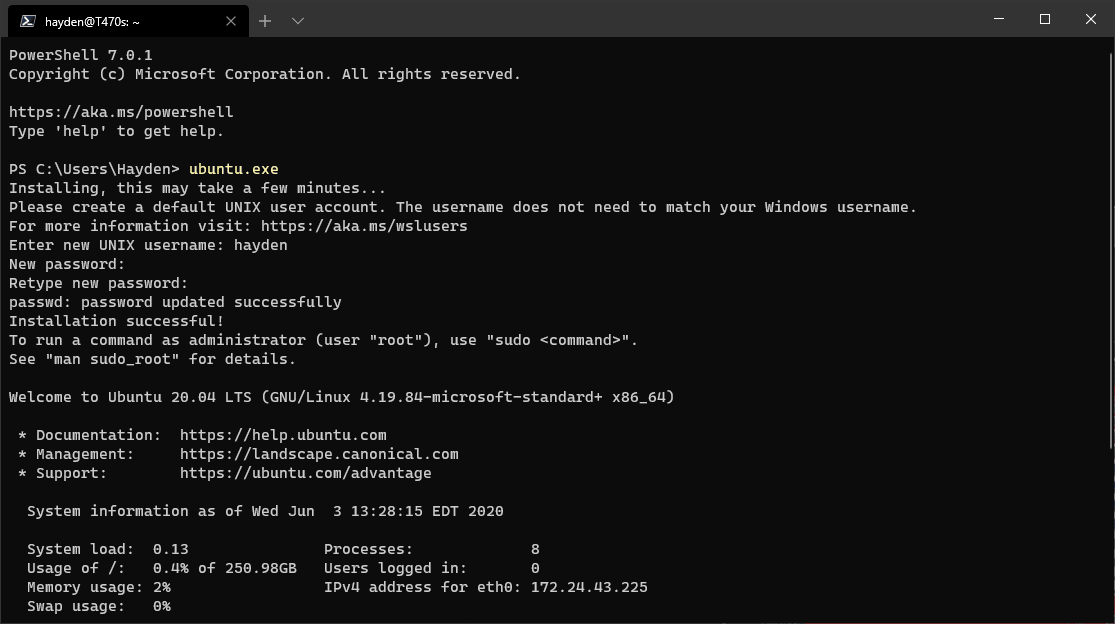Screen dimensions: 1115x624
Task: Click the 'Welcome to Ubuntu 20.04 LTS' text
Action: point(130,397)
